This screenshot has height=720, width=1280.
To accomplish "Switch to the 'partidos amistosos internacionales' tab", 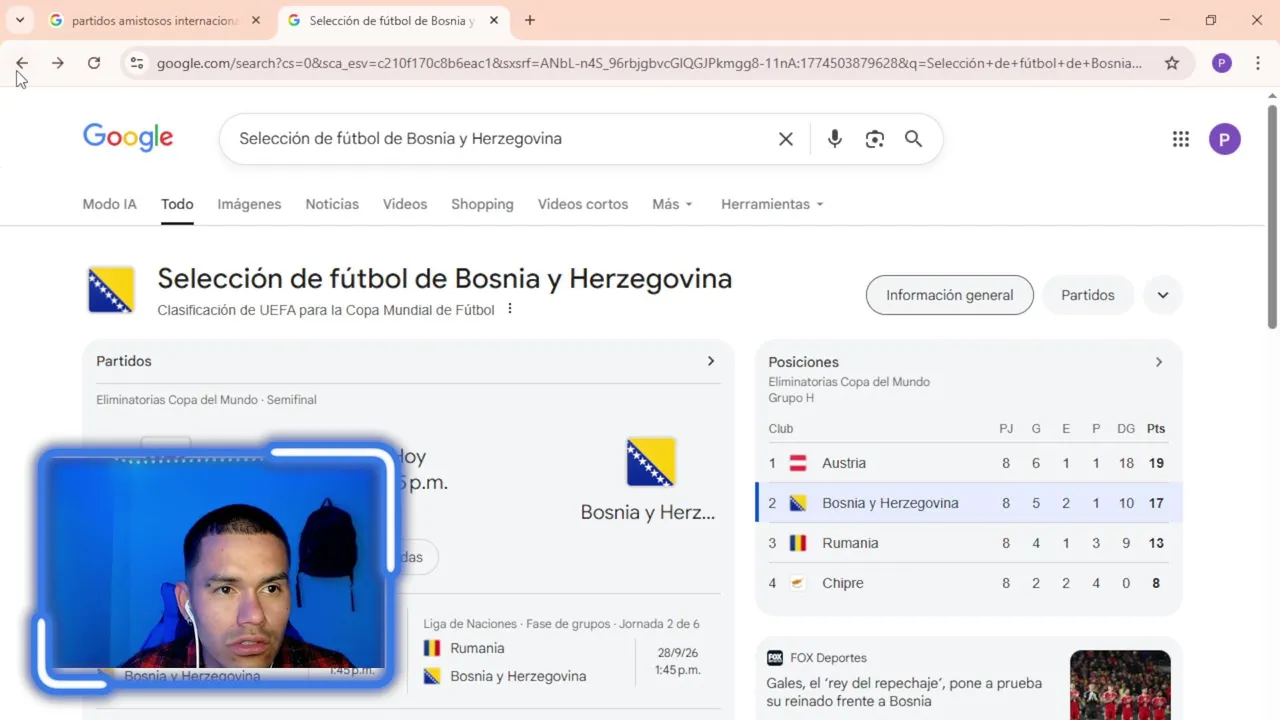I will (155, 20).
